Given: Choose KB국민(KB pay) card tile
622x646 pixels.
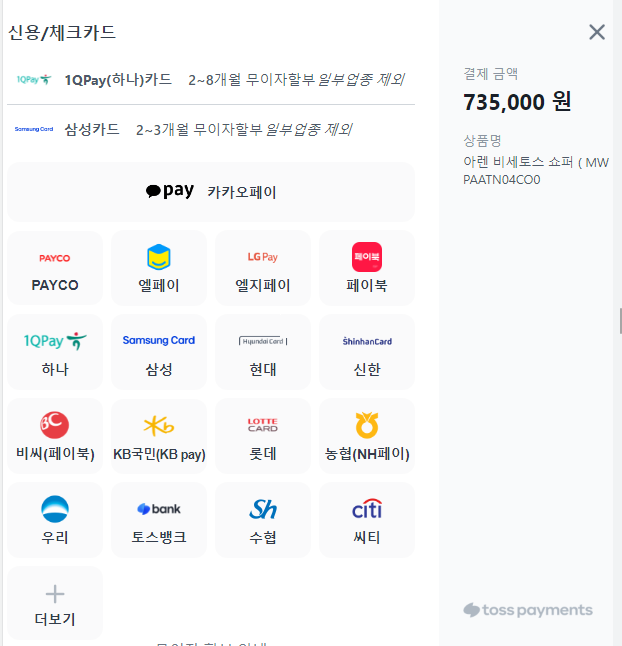Looking at the screenshot, I should [x=159, y=436].
